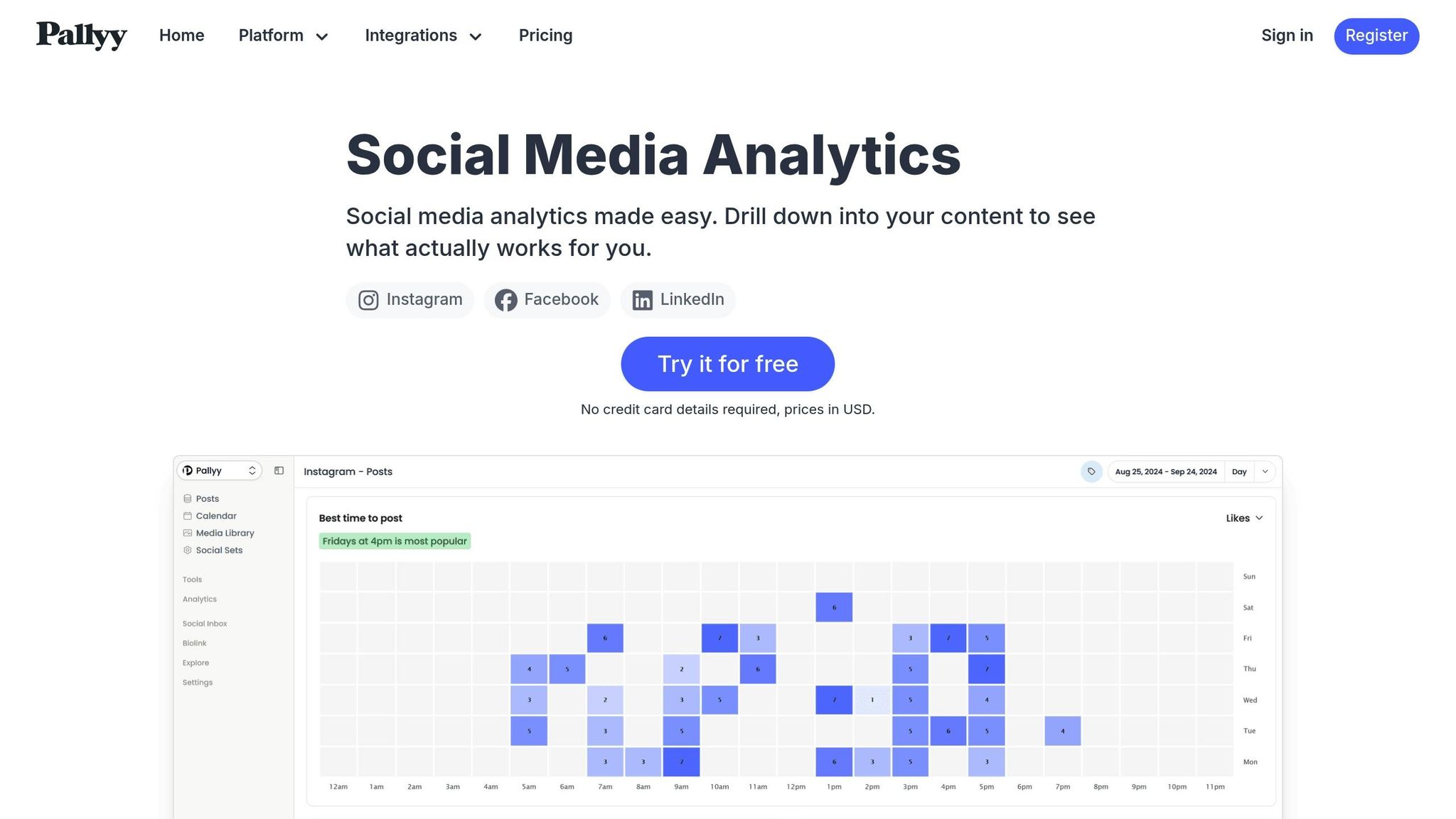Open the Pallyy workspace switcher

pyautogui.click(x=219, y=471)
